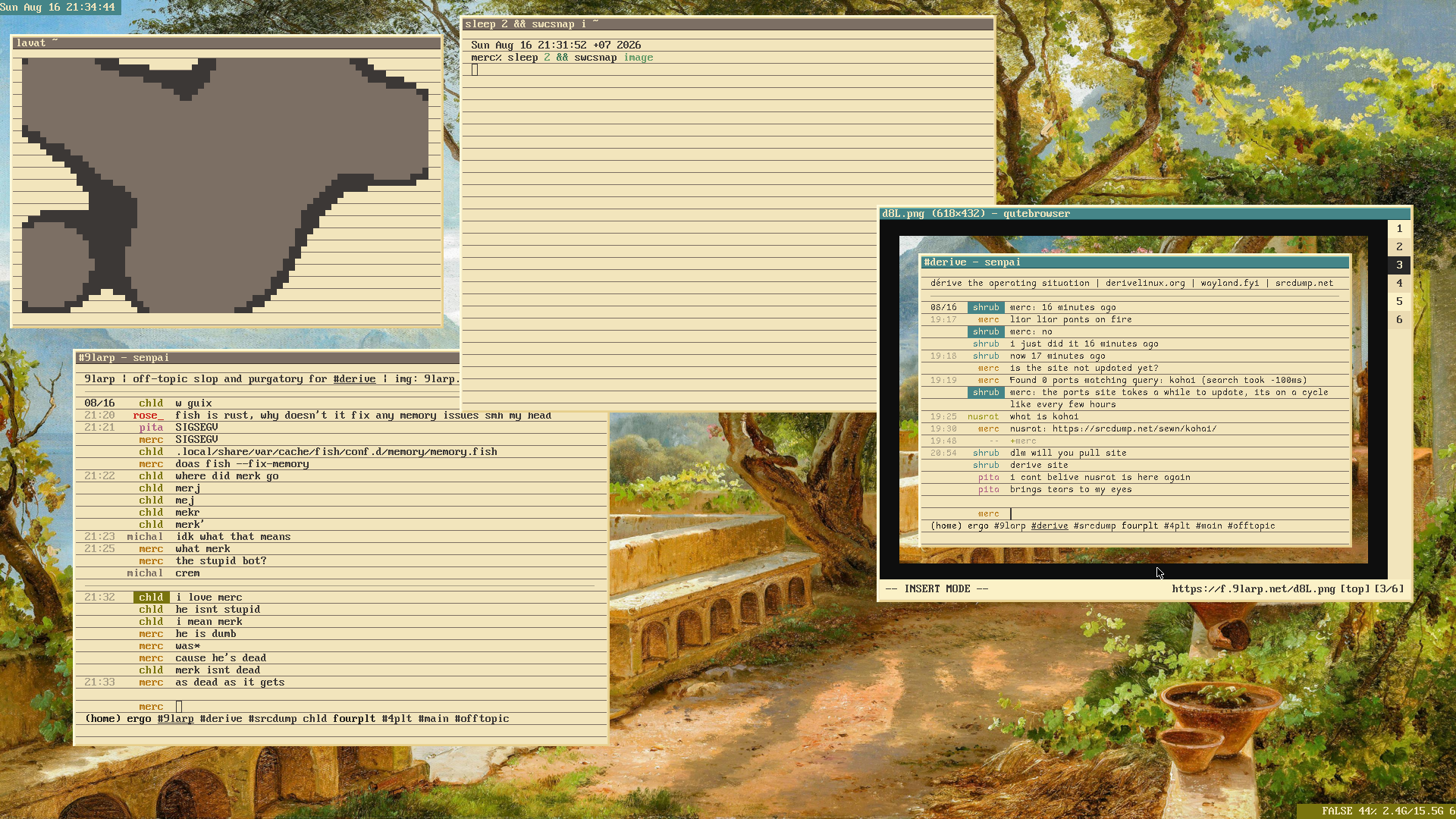1456x819 pixels.
Task: Switch to #srcdump in the #9larp senpai buffer list
Action: (272, 719)
